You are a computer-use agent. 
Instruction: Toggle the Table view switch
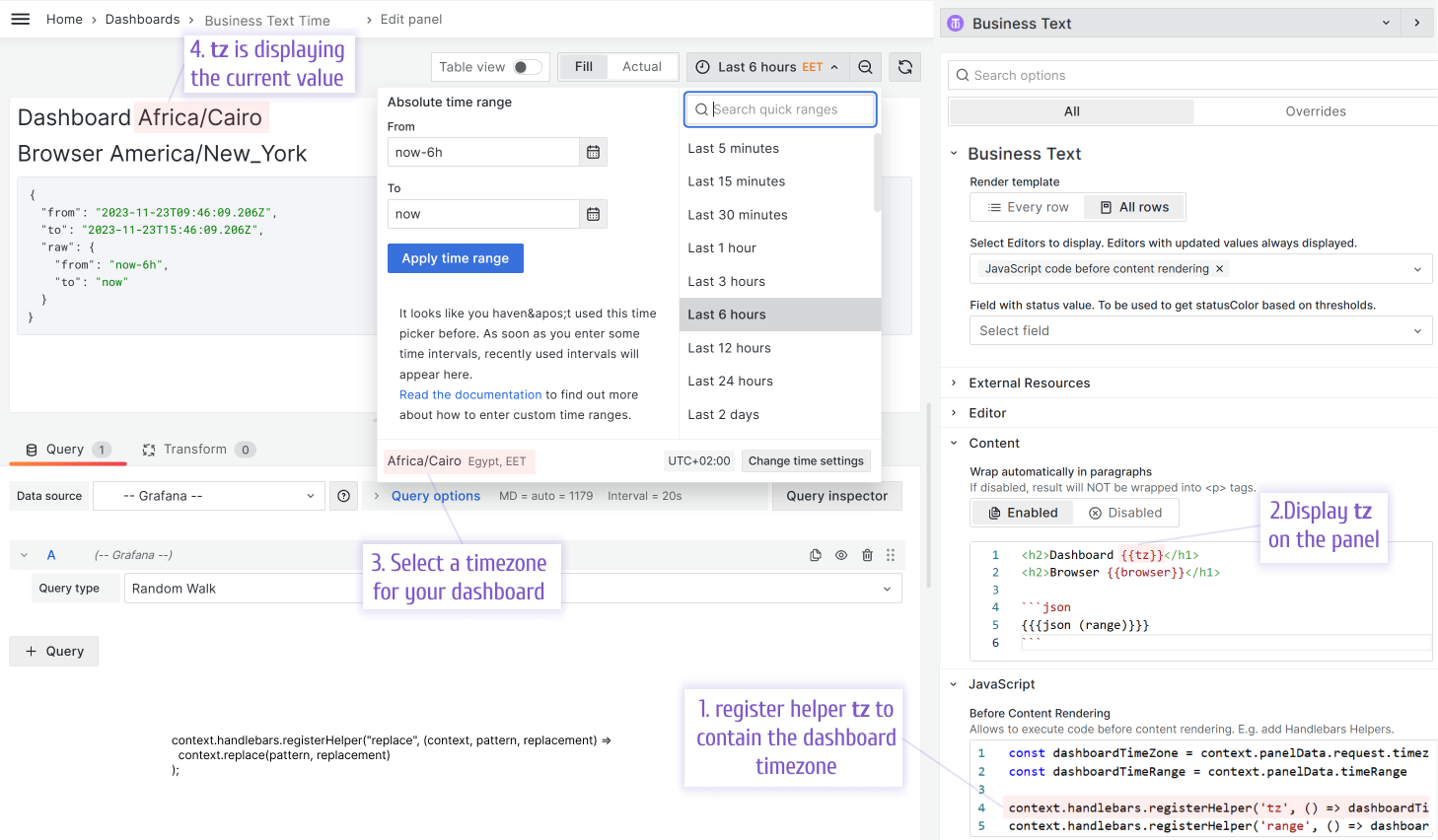click(528, 67)
